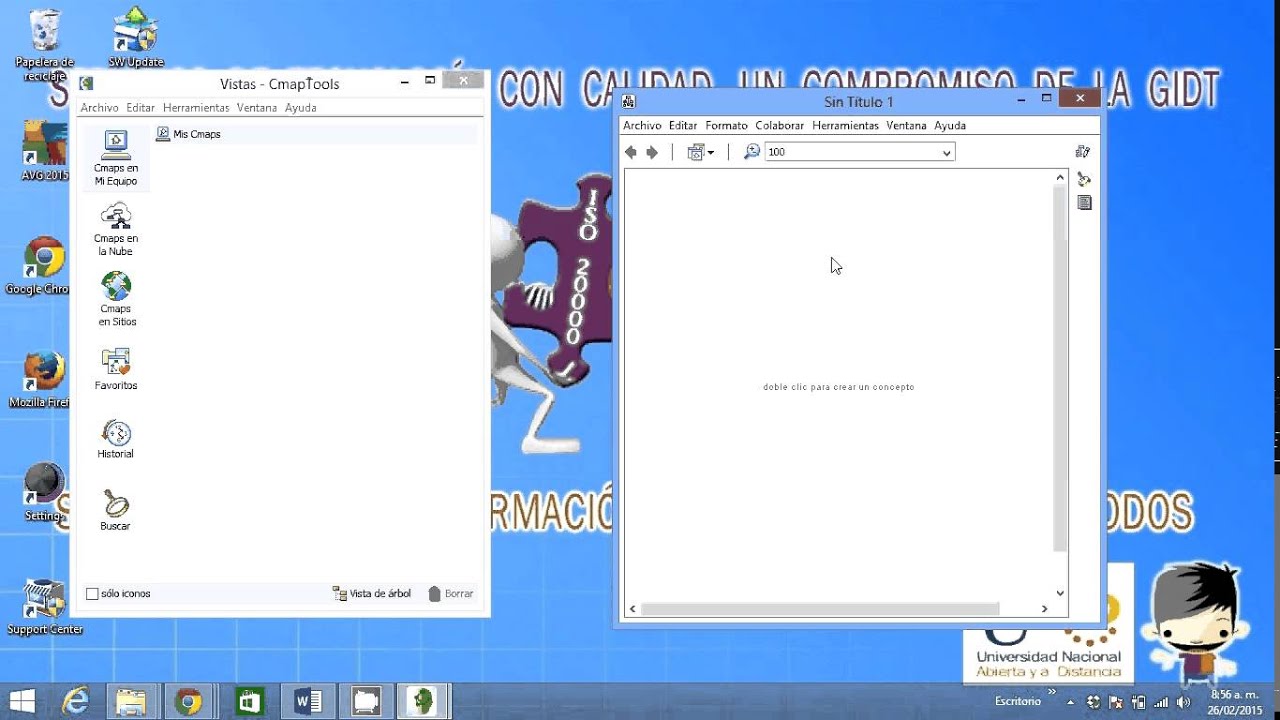Select the Mis Cmaps folder
The height and width of the screenshot is (720, 1280).
click(x=189, y=134)
